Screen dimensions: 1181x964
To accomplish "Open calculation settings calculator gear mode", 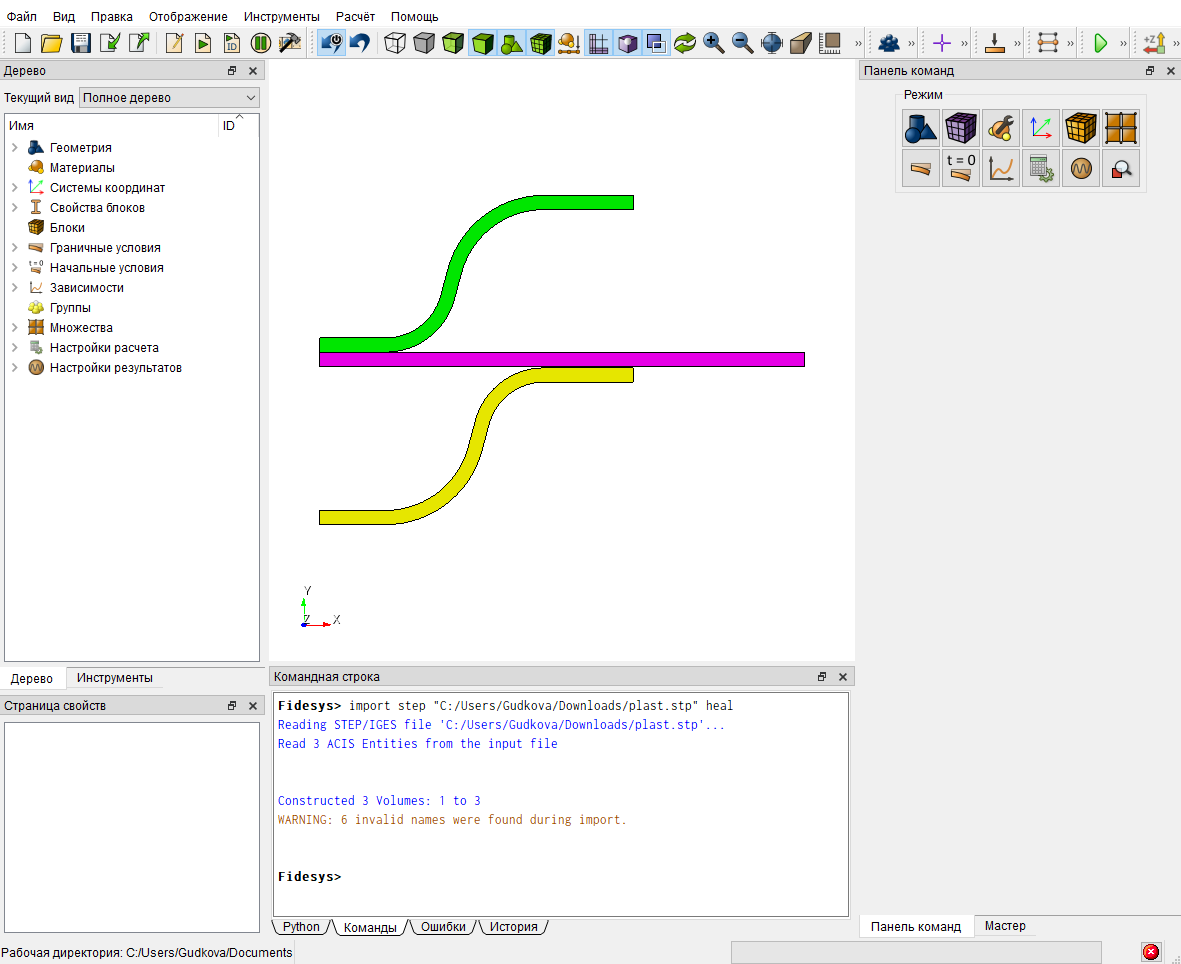I will (1041, 168).
